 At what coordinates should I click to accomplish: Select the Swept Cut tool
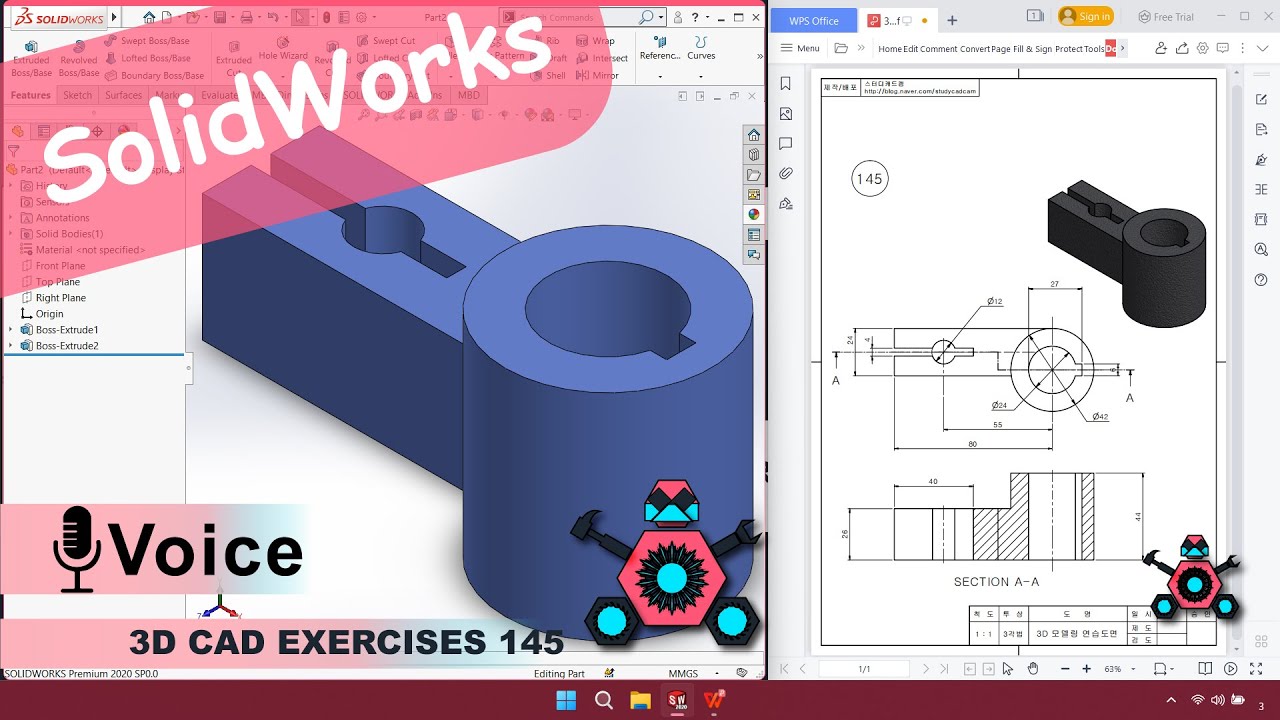[385, 41]
